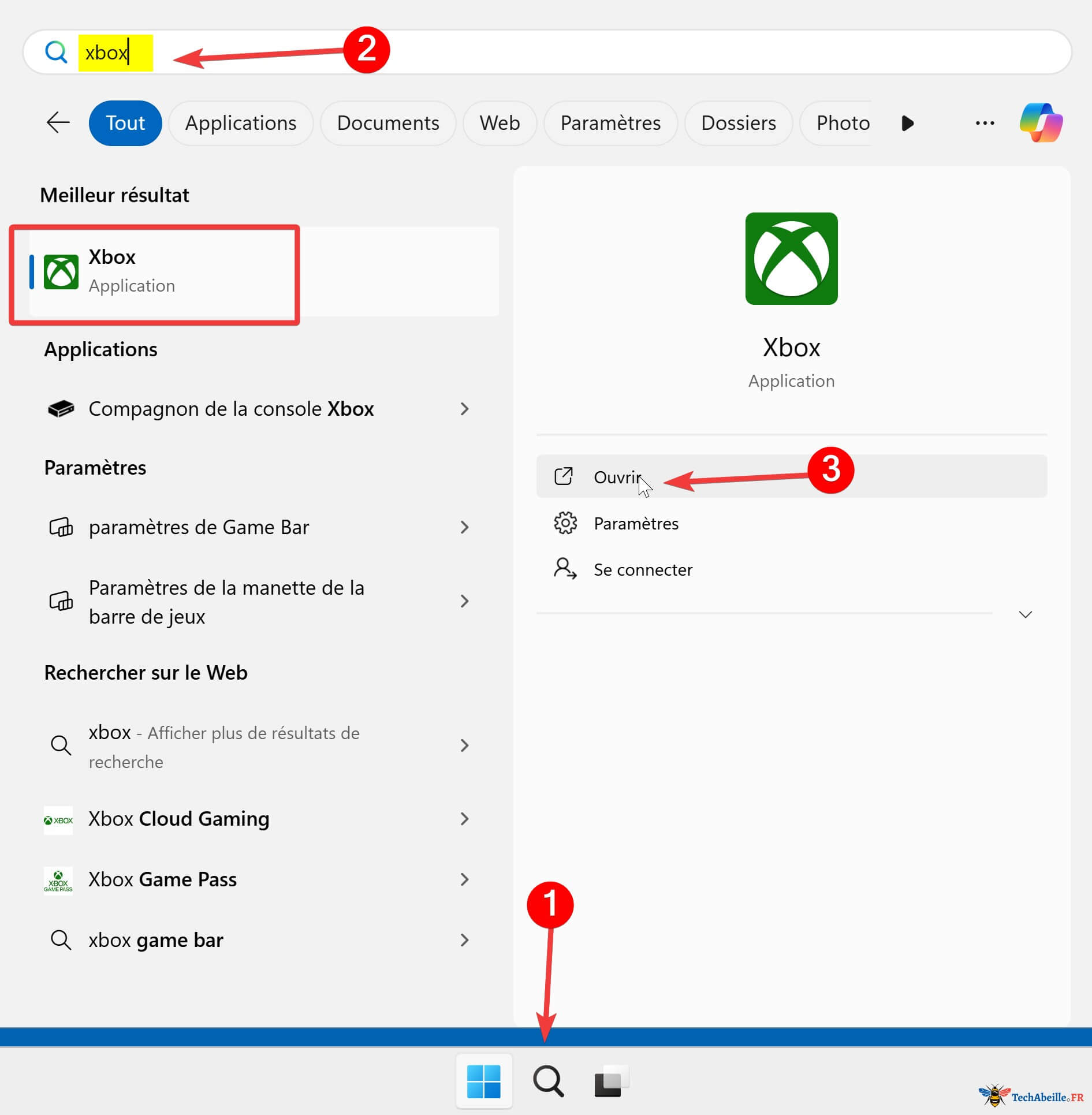The height and width of the screenshot is (1115, 1092).
Task: Click the large Xbox logo in preview pane
Action: point(791,259)
